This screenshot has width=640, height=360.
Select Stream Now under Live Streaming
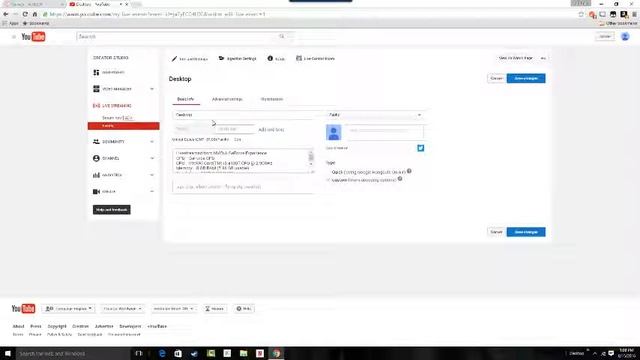tap(117, 118)
